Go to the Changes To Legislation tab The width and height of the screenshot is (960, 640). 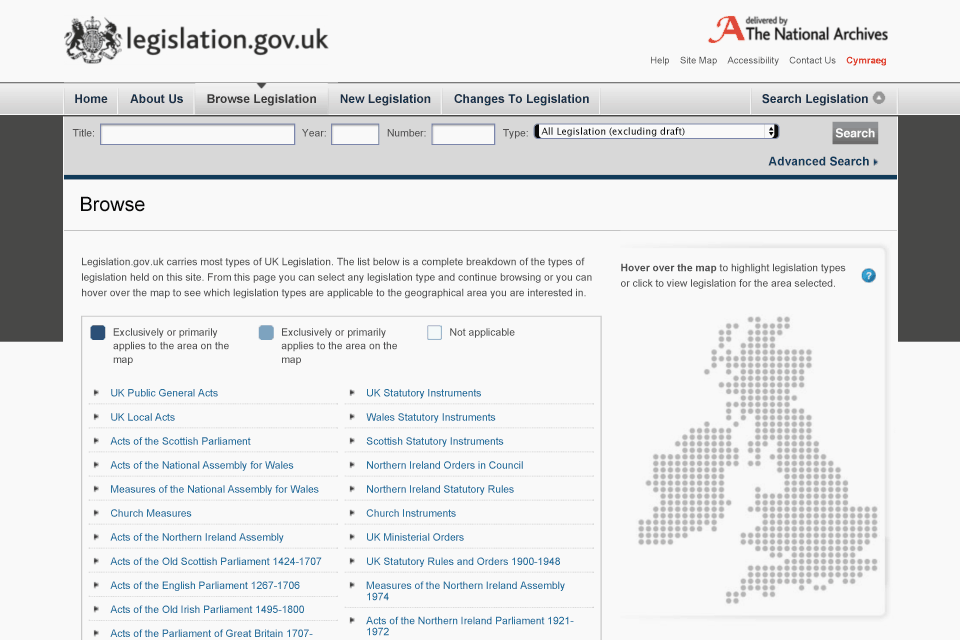pos(521,99)
